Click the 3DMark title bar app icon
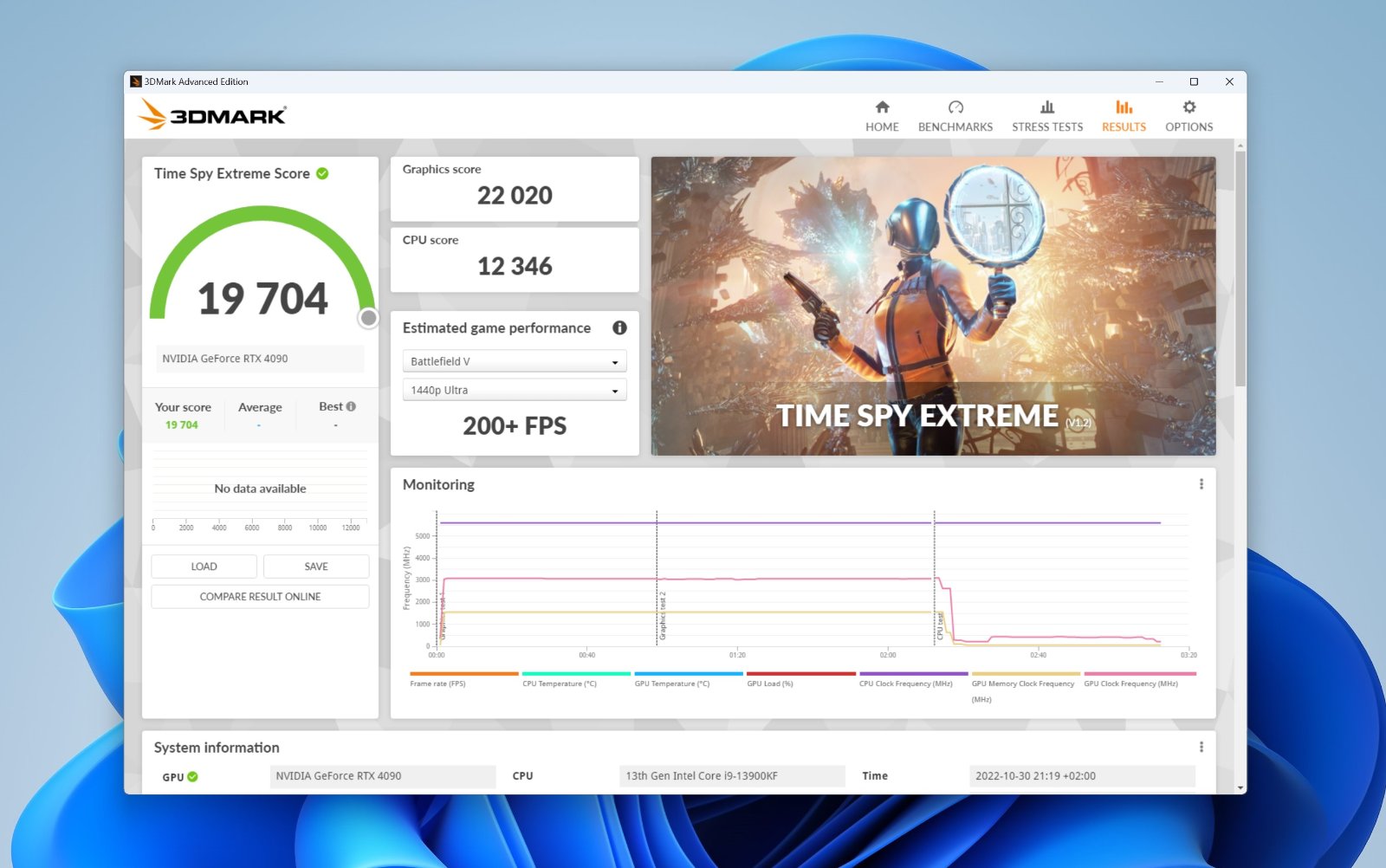The height and width of the screenshot is (868, 1386). coord(136,81)
